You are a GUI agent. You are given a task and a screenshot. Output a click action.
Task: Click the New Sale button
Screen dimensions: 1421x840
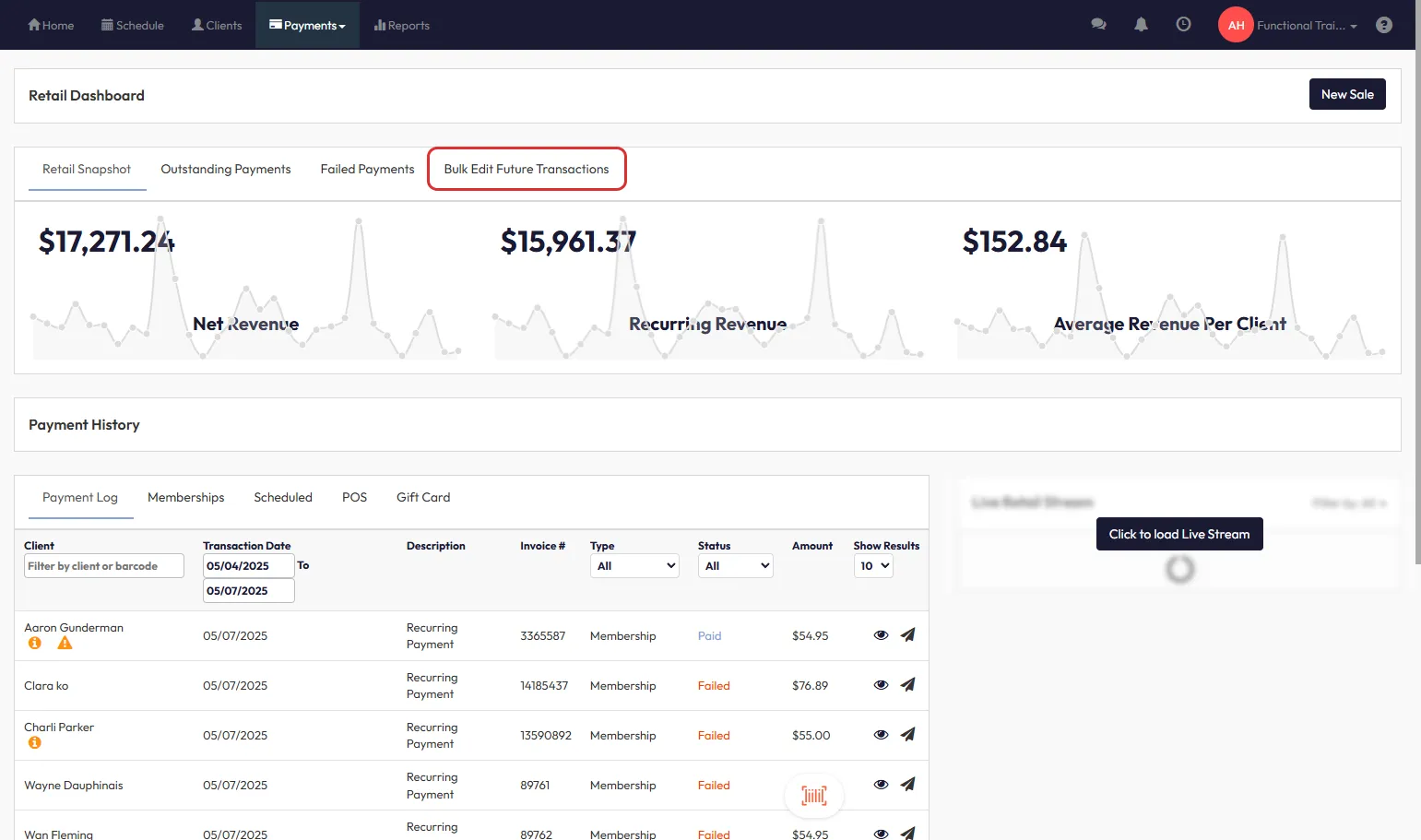1346,94
